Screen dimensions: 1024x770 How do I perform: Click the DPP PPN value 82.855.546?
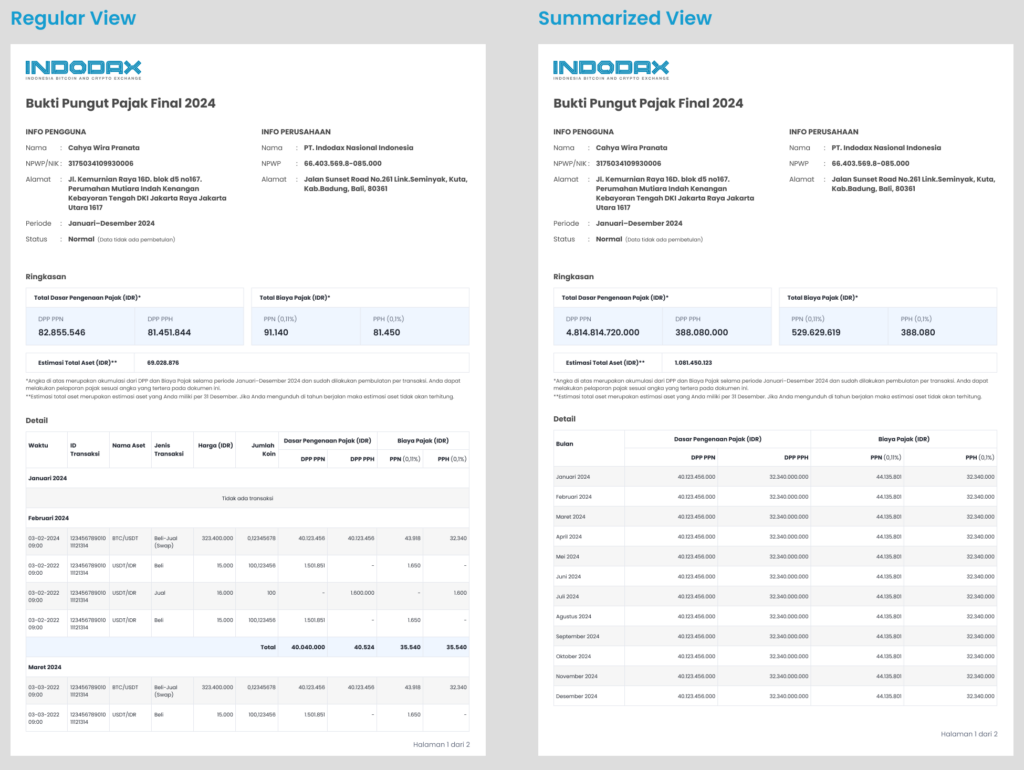62,332
